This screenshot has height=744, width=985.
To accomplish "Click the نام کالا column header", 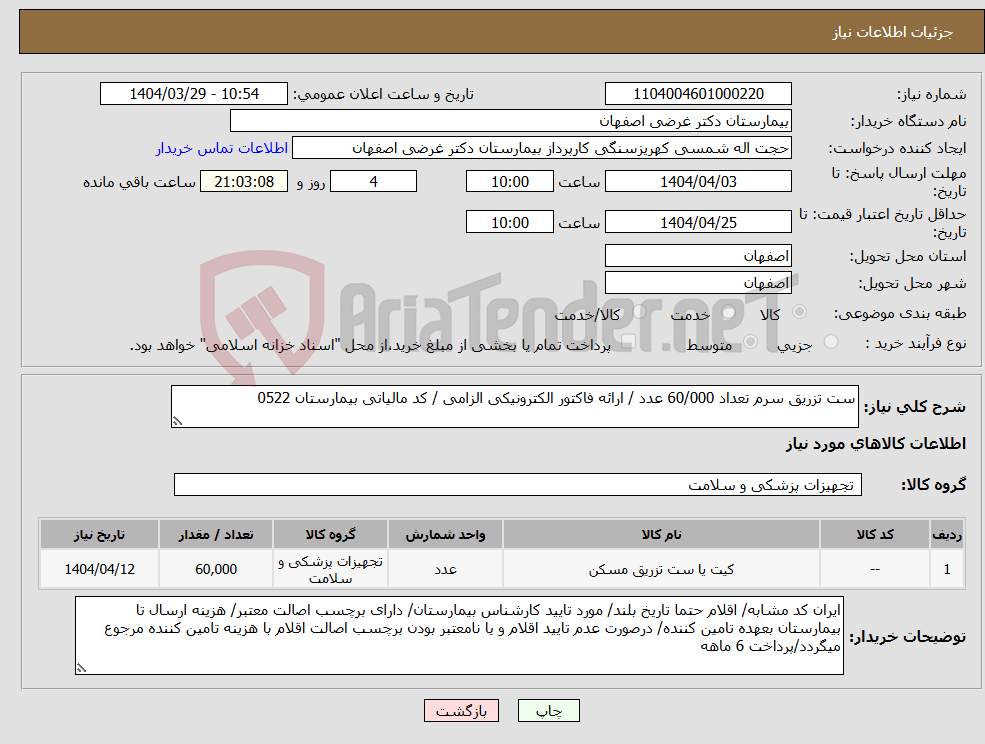I will (661, 534).
